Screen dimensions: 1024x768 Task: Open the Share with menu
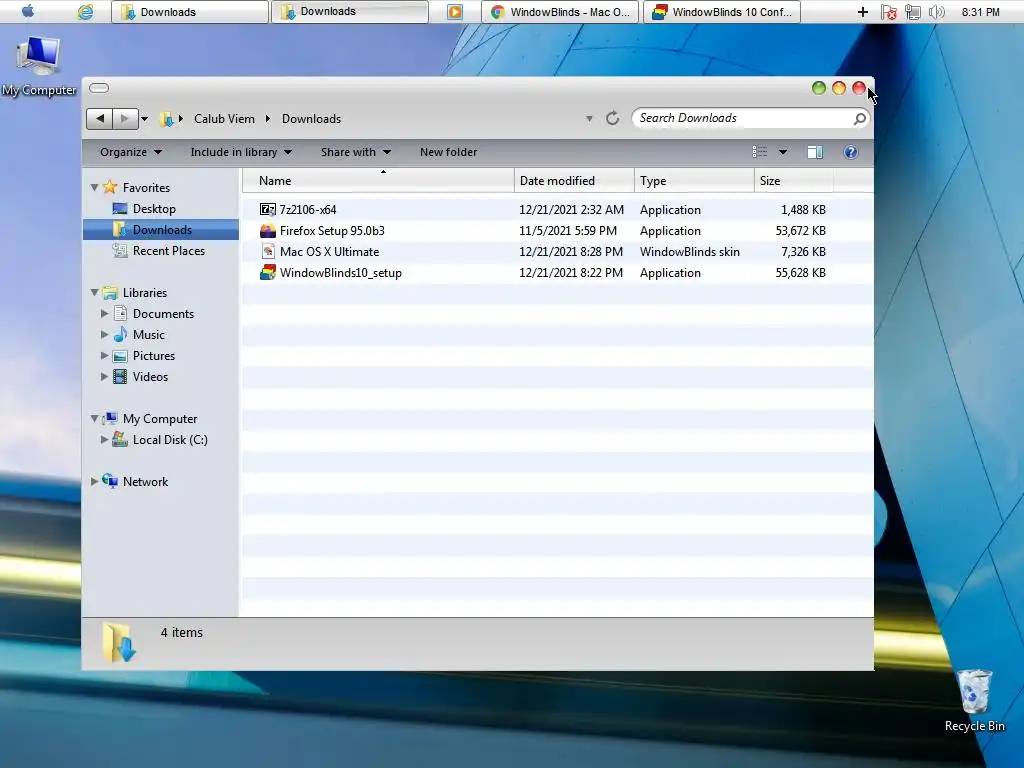coord(355,152)
